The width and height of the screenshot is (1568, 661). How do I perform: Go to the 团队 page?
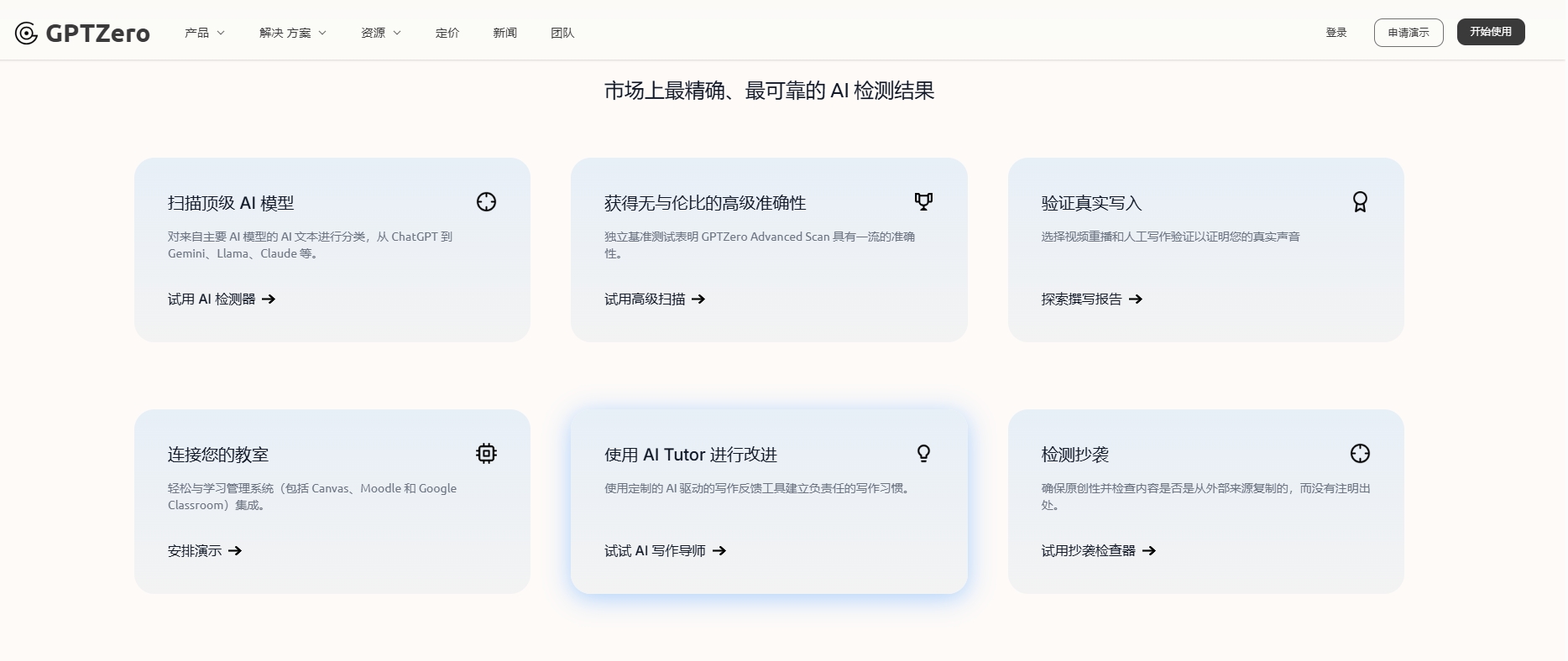(562, 33)
